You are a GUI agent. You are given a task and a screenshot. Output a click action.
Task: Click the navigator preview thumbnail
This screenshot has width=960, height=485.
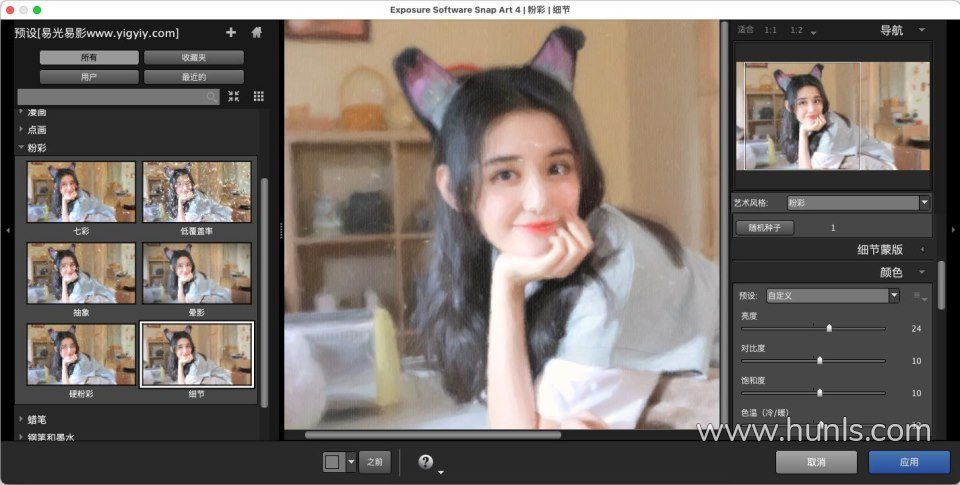833,116
